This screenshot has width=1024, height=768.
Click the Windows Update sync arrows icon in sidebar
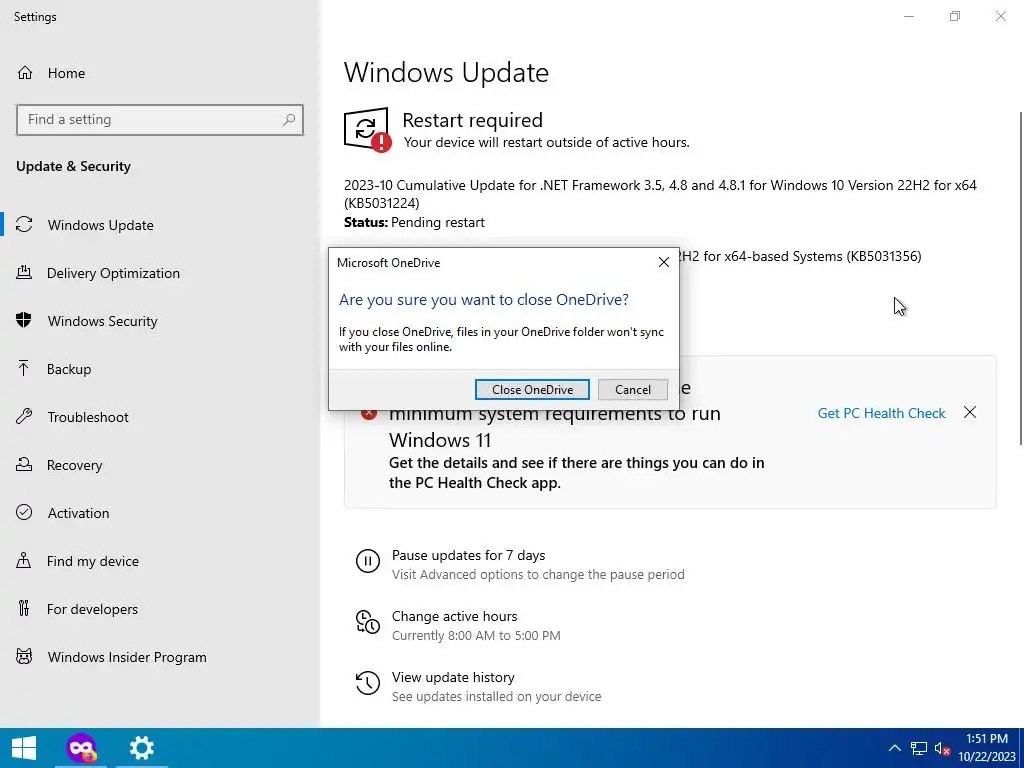[24, 225]
